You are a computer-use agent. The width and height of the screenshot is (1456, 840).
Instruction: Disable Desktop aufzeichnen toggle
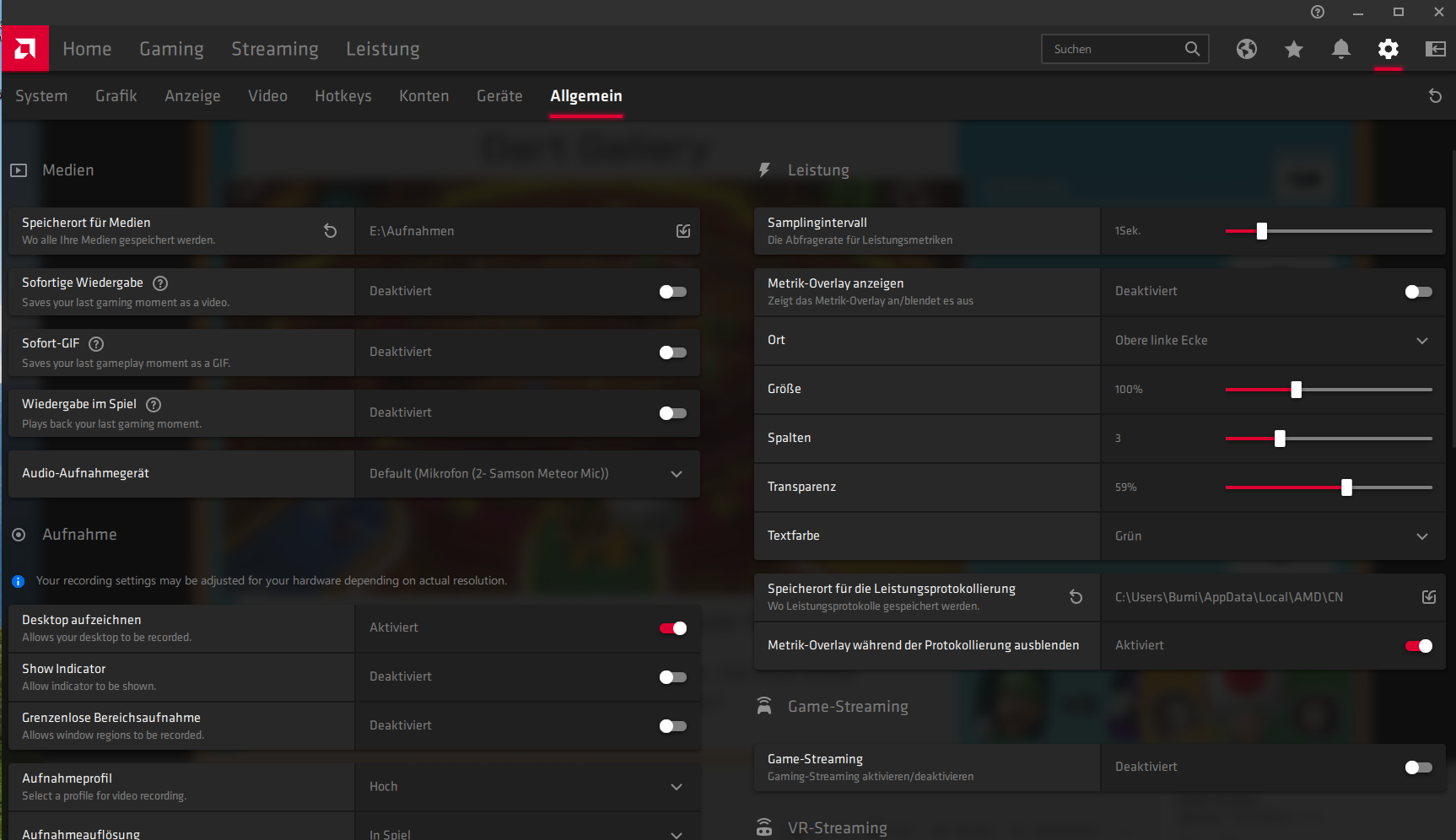(673, 628)
